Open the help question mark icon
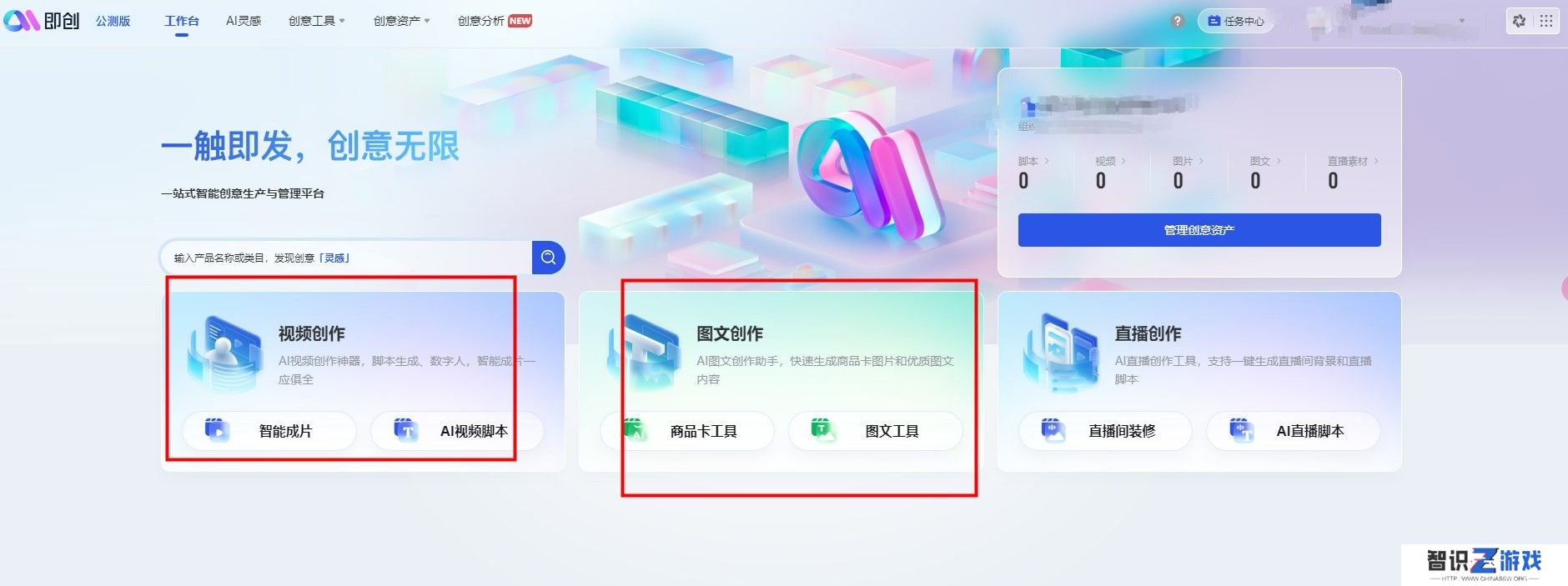The image size is (1568, 586). (x=1177, y=21)
